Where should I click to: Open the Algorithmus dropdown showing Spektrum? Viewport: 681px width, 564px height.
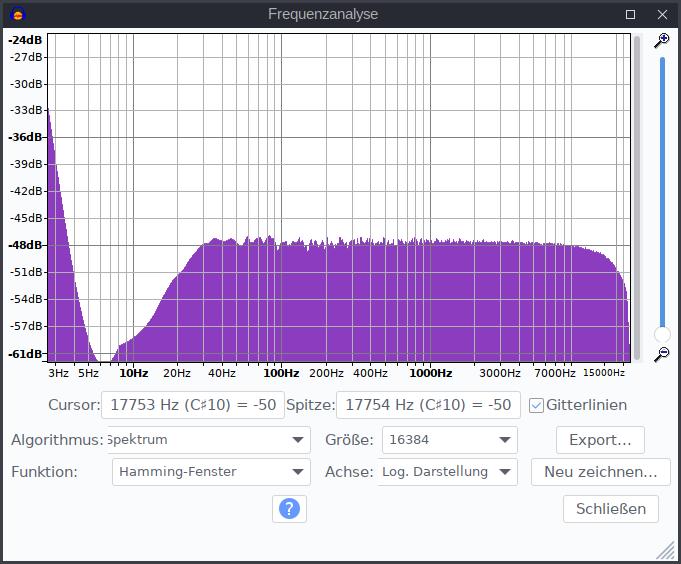pyautogui.click(x=209, y=440)
